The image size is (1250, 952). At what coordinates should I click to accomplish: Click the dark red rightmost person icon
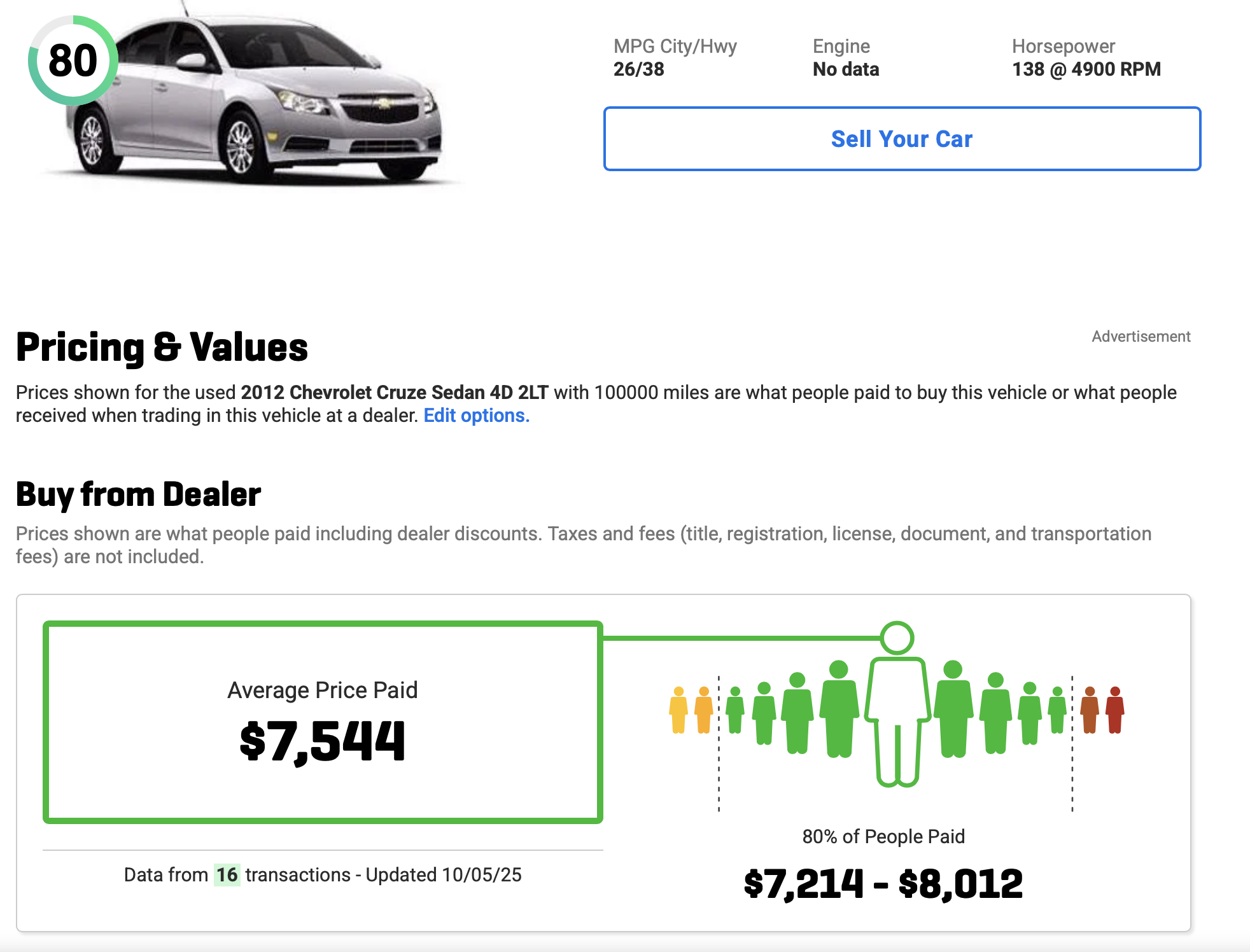pos(1114,710)
